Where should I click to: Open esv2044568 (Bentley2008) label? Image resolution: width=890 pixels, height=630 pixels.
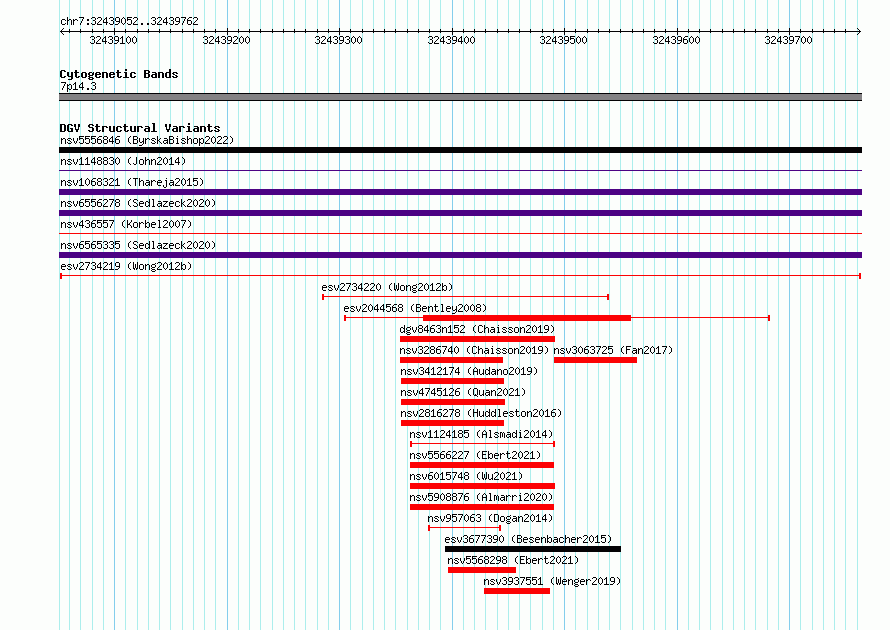415,308
